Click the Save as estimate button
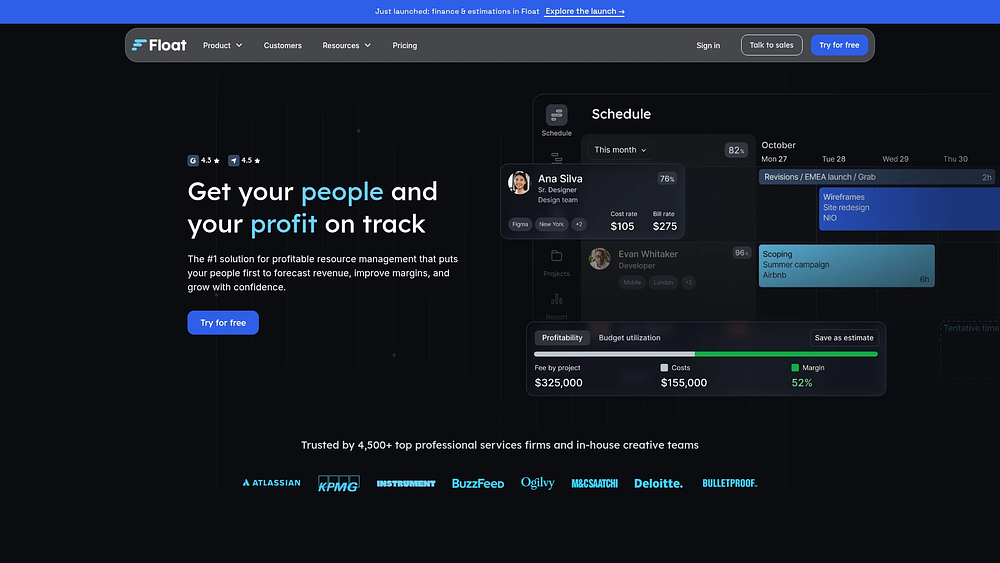Image resolution: width=1000 pixels, height=563 pixels. [x=844, y=338]
